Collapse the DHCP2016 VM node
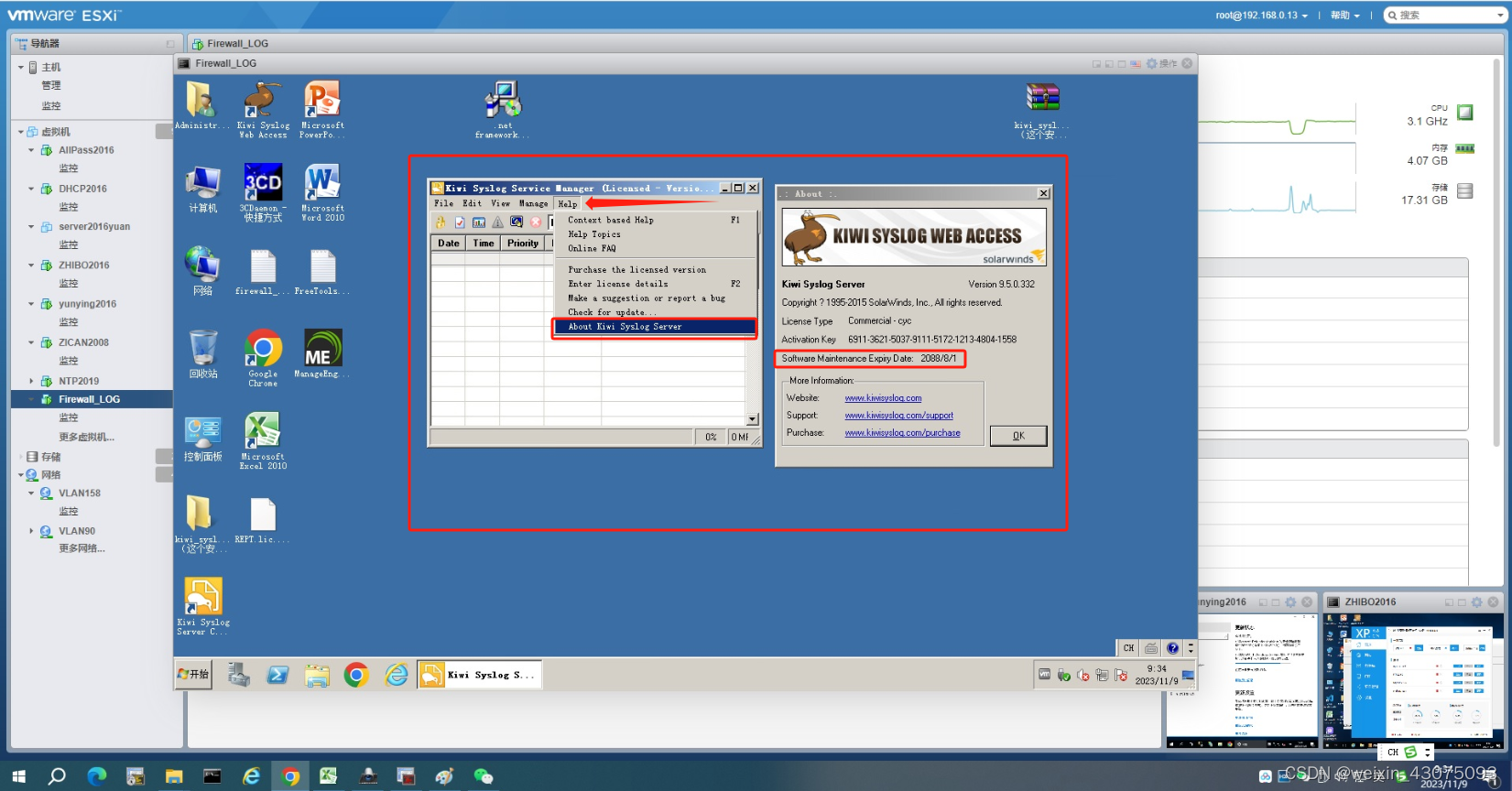1512x791 pixels. (31, 189)
